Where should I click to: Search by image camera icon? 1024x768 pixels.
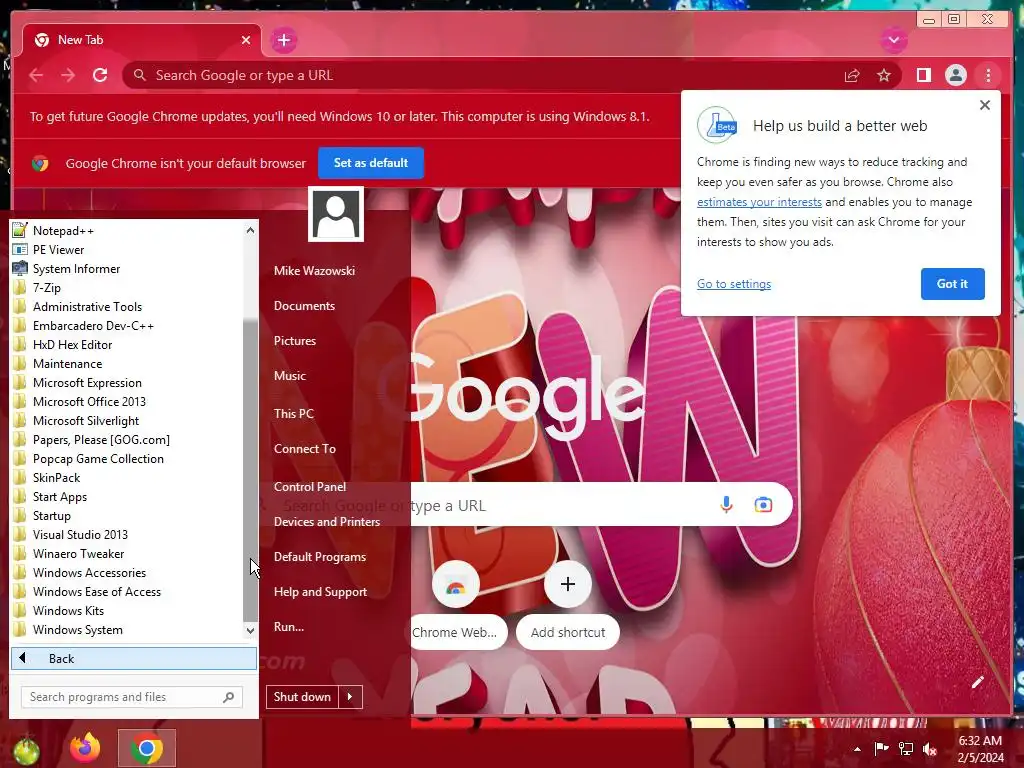pos(763,504)
